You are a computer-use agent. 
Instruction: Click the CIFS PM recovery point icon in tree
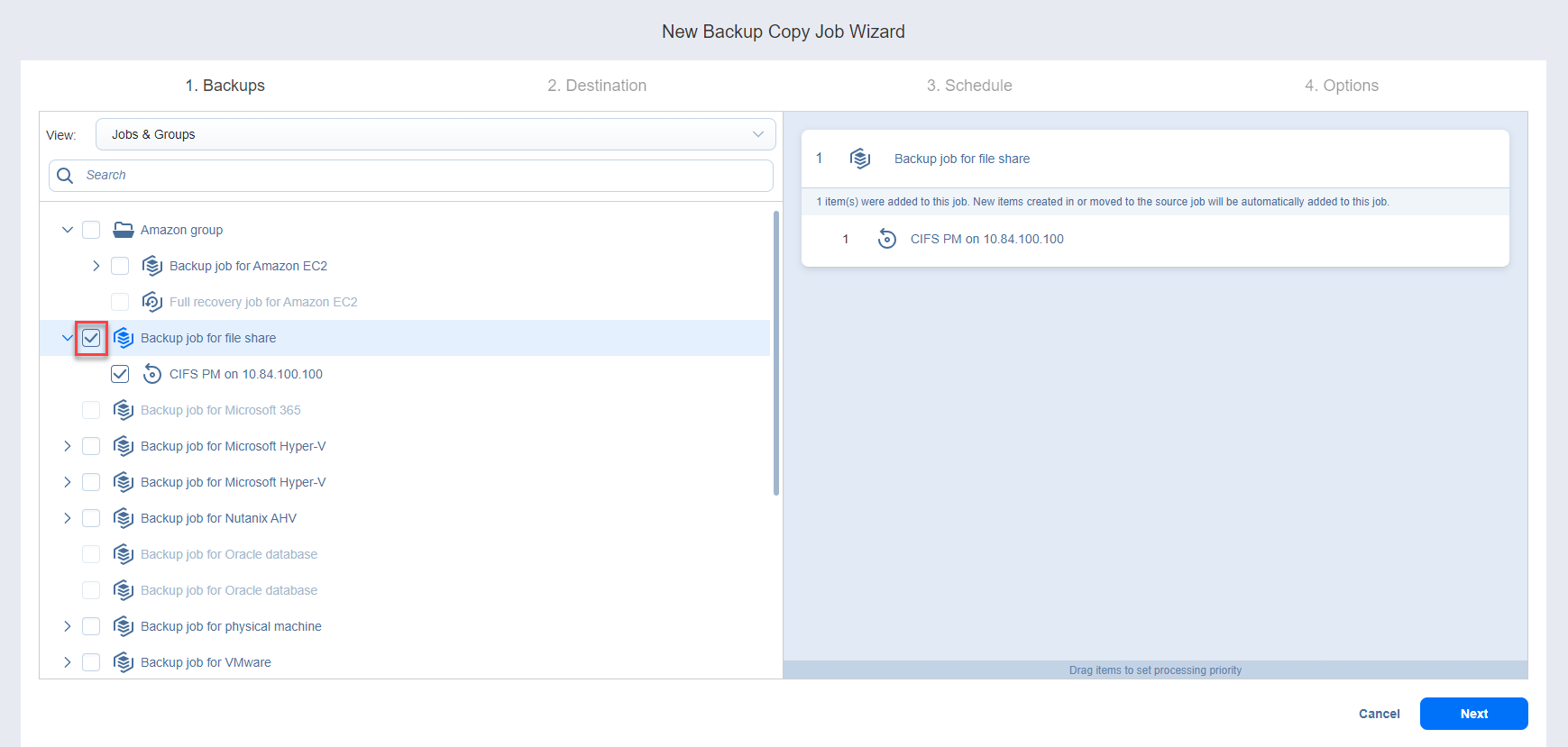point(152,374)
